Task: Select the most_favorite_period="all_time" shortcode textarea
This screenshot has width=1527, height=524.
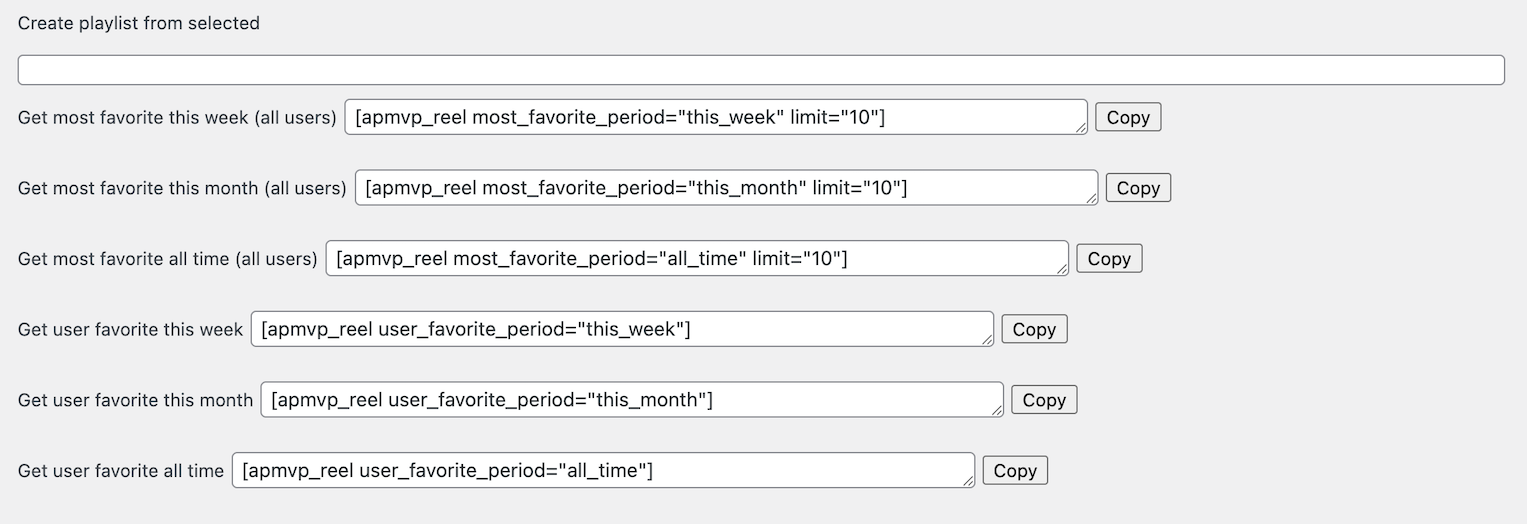Action: point(696,259)
